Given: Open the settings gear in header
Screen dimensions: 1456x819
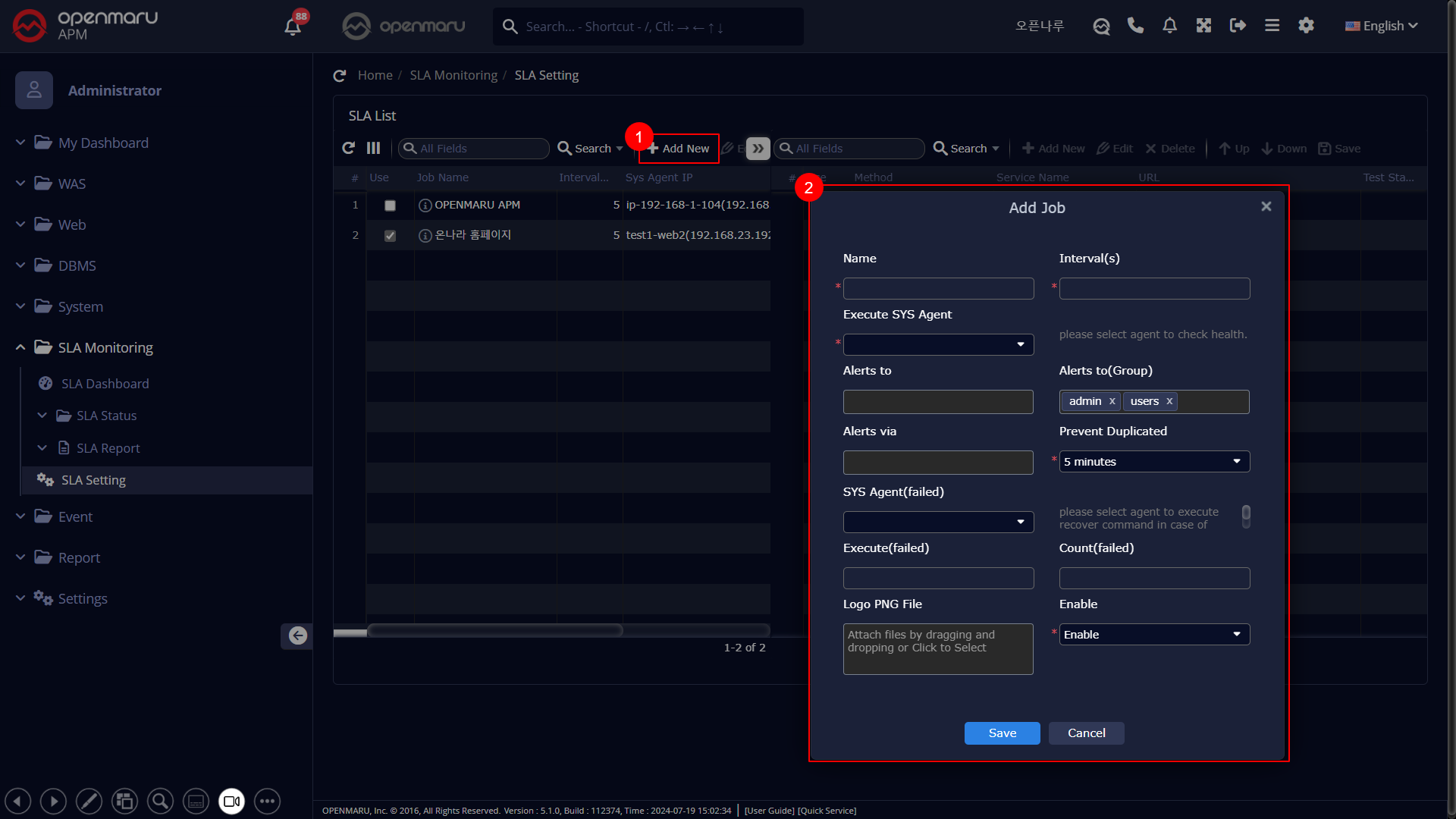Looking at the screenshot, I should click(x=1306, y=26).
